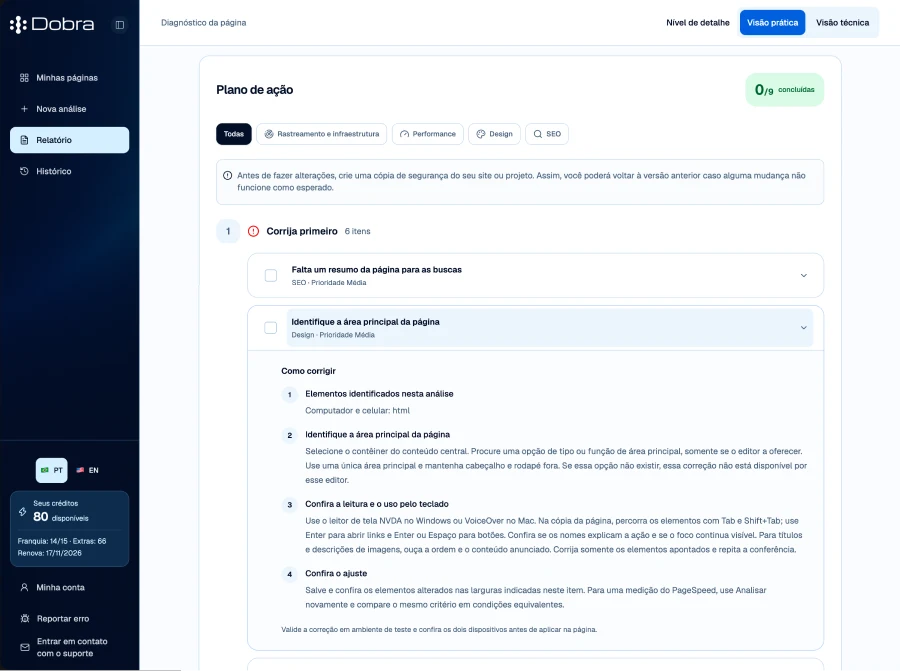Click the clock icon beside Histórico
The image size is (900, 671).
24,171
